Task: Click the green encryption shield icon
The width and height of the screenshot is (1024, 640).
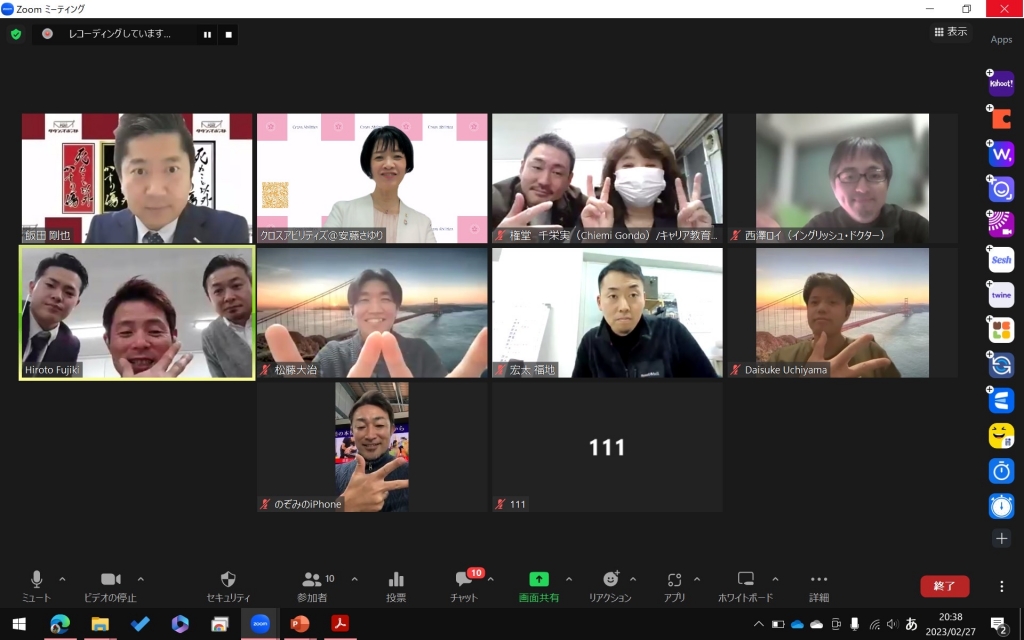Action: click(16, 34)
